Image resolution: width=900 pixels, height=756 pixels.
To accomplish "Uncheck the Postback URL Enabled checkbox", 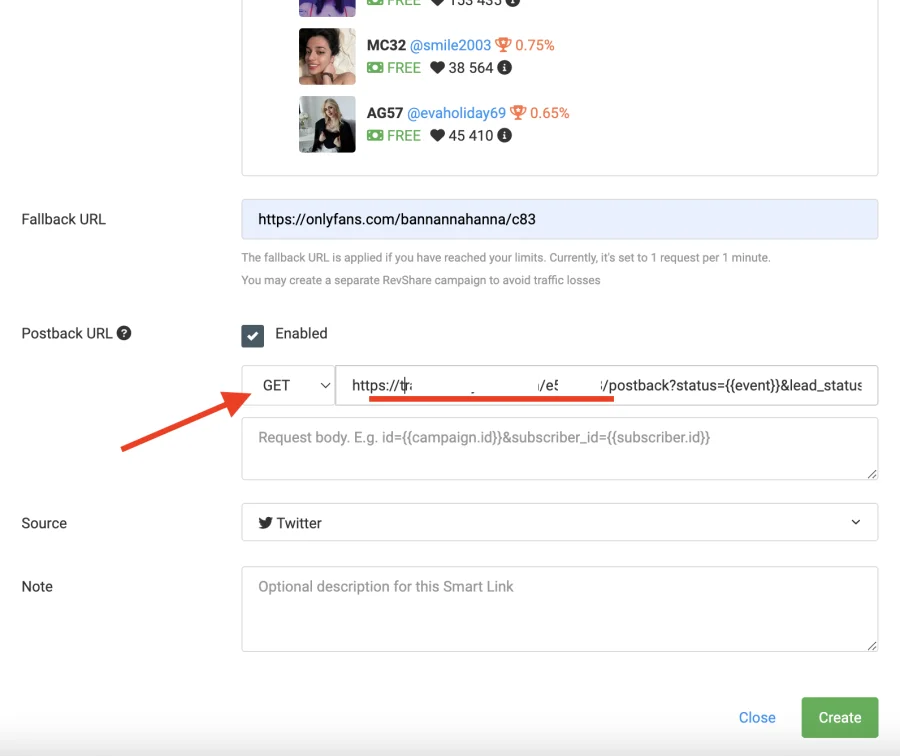I will coord(253,335).
